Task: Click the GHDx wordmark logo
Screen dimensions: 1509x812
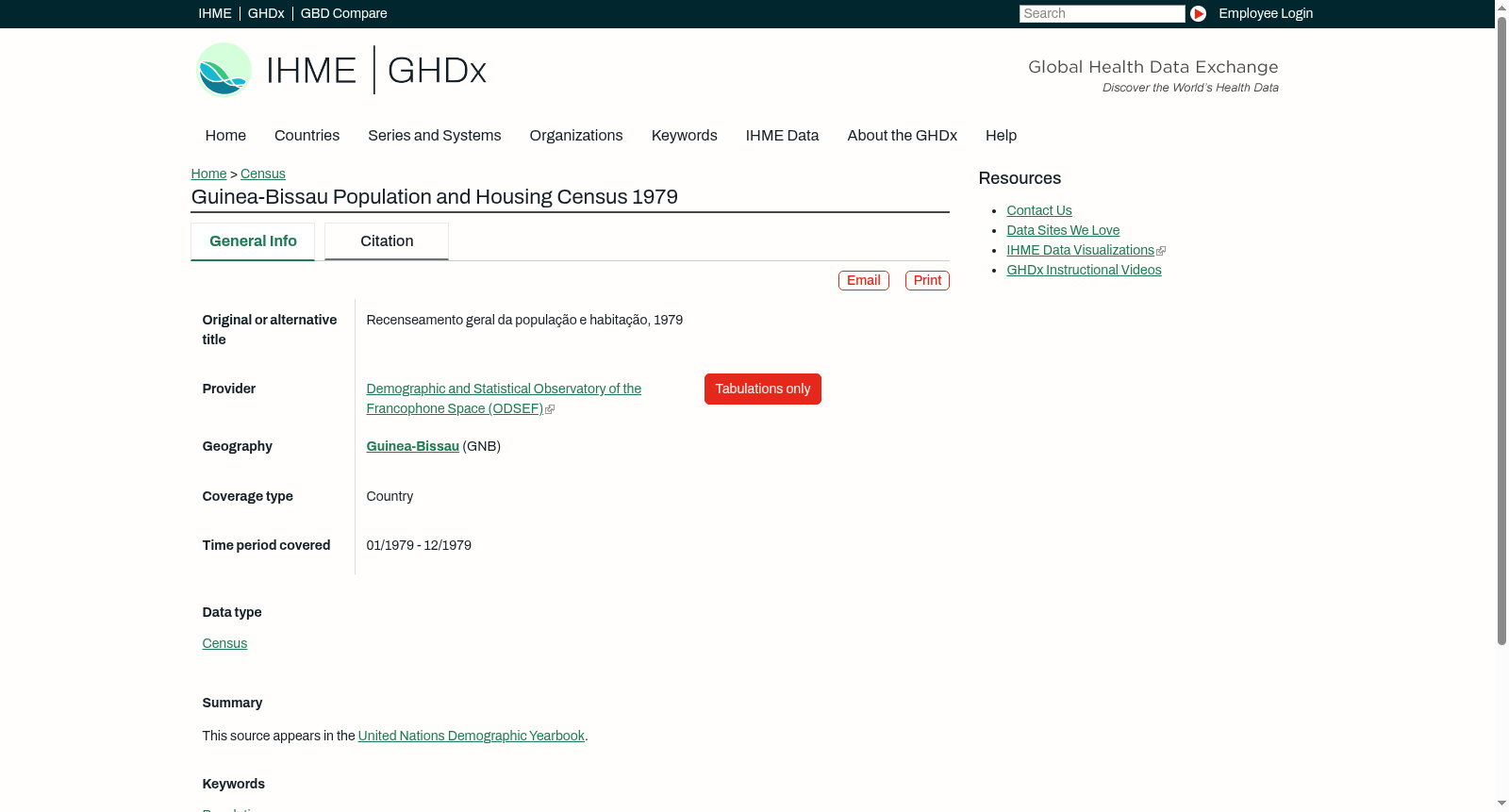Action: 437,71
